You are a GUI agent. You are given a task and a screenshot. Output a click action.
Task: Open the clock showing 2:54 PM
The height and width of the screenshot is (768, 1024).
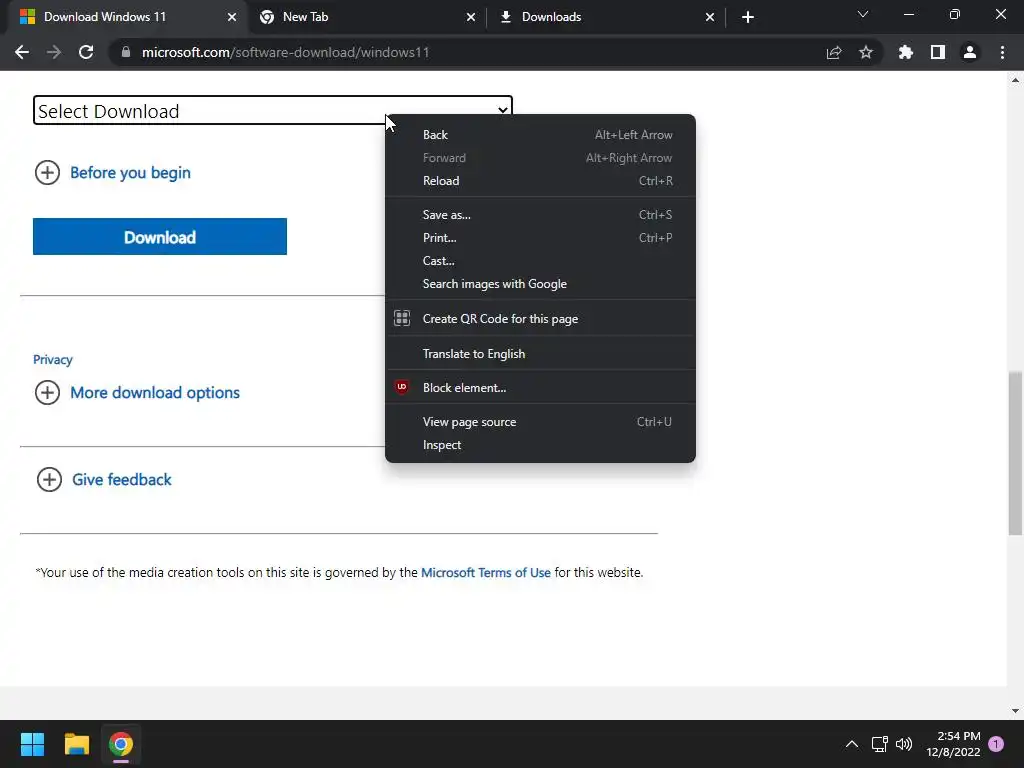tap(953, 744)
